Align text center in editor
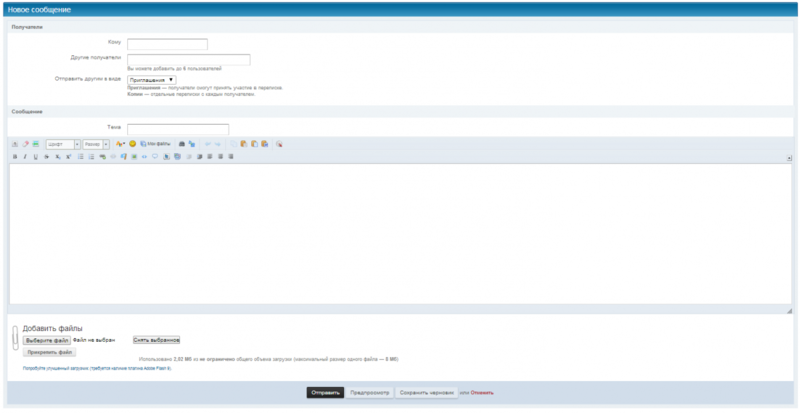Image resolution: width=800 pixels, height=413 pixels. pos(220,157)
